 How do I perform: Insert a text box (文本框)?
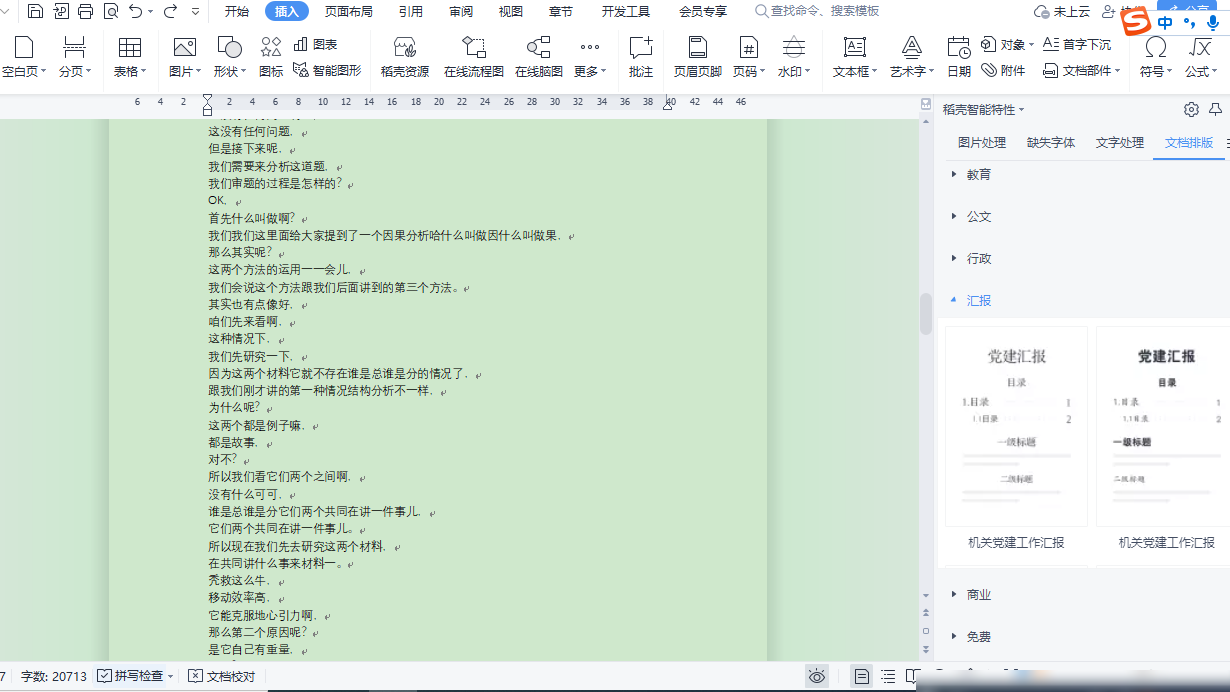click(x=855, y=56)
